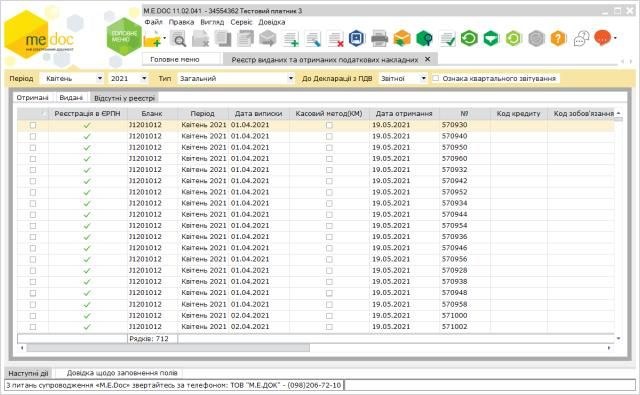Sort by the Дата отримання column header
The image size is (640, 395).
coord(404,114)
